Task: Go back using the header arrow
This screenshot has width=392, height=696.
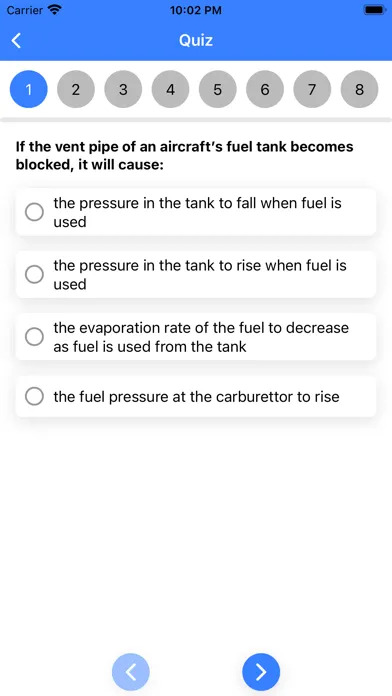Action: tap(16, 40)
